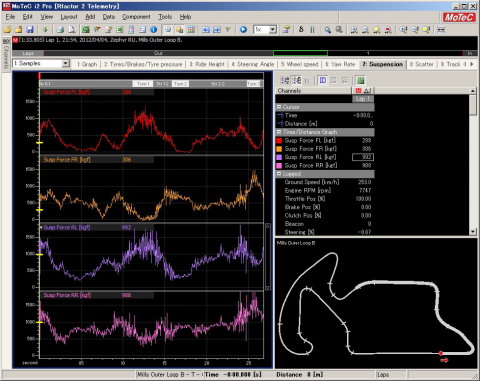Click the blue info circle icon

point(154,30)
